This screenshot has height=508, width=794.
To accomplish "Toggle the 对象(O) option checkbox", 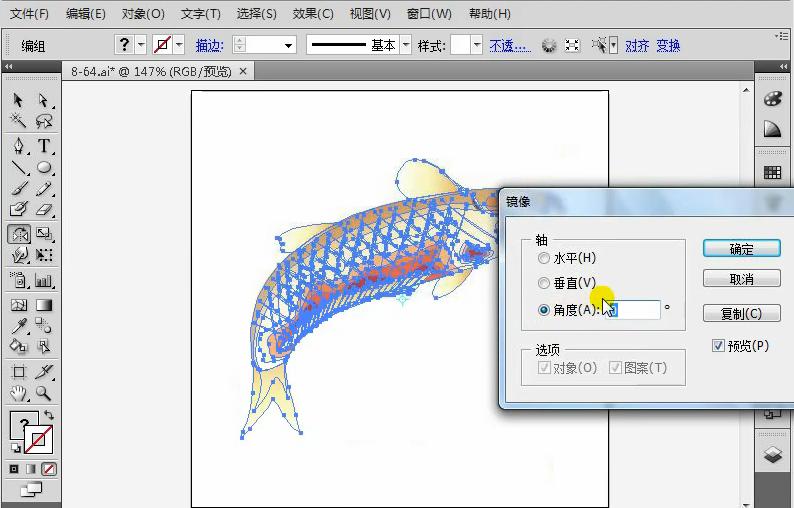I will pos(544,368).
